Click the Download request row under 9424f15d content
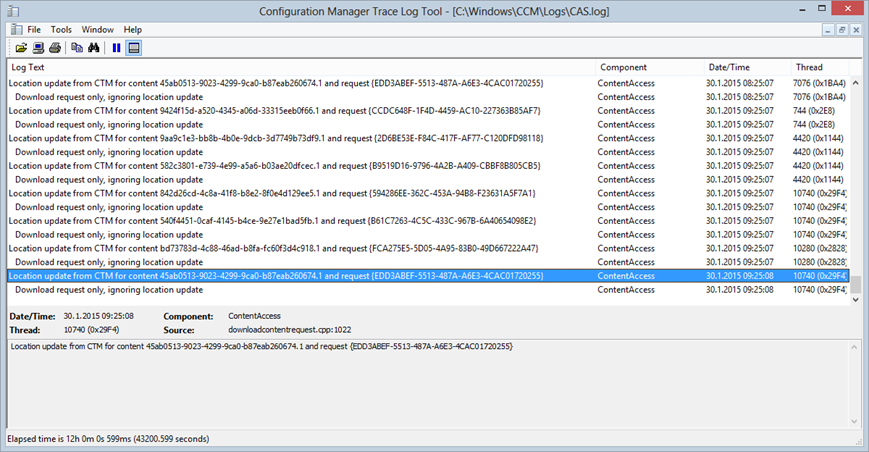 [427, 125]
